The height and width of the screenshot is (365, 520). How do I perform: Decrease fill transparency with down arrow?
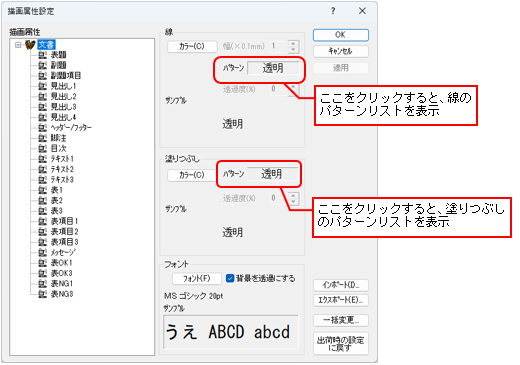(293, 202)
